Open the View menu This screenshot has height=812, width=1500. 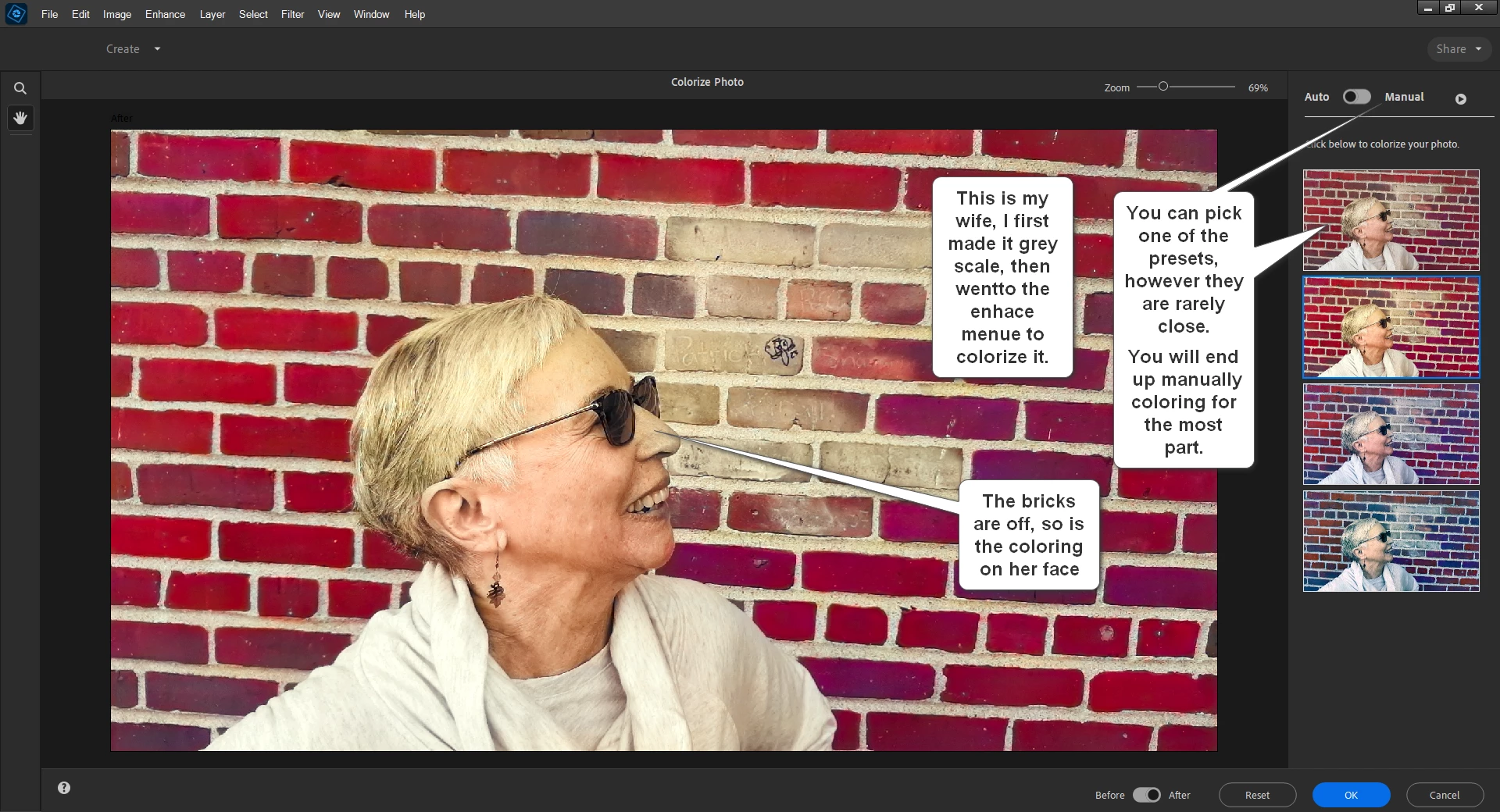(x=329, y=14)
